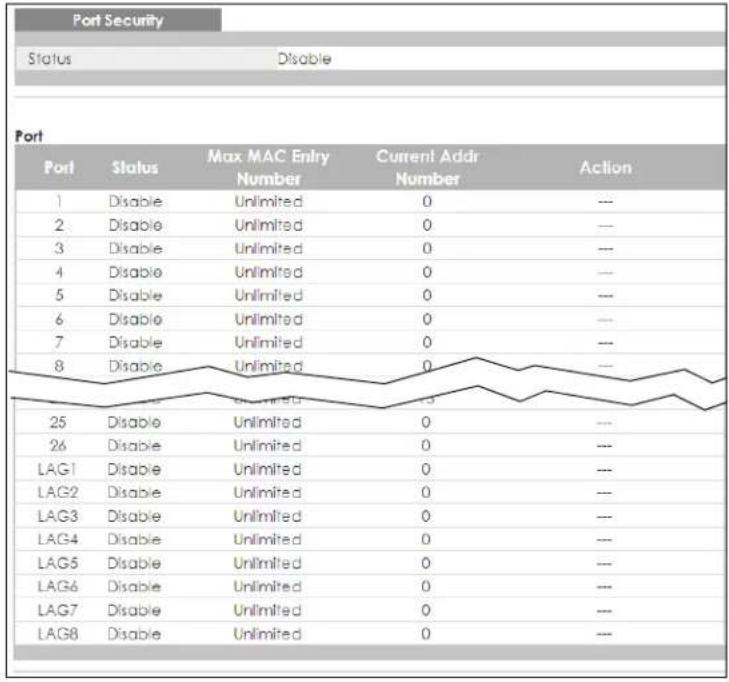Image resolution: width=729 pixels, height=682 pixels.
Task: Select the LAG4 row label
Action: pos(58,539)
